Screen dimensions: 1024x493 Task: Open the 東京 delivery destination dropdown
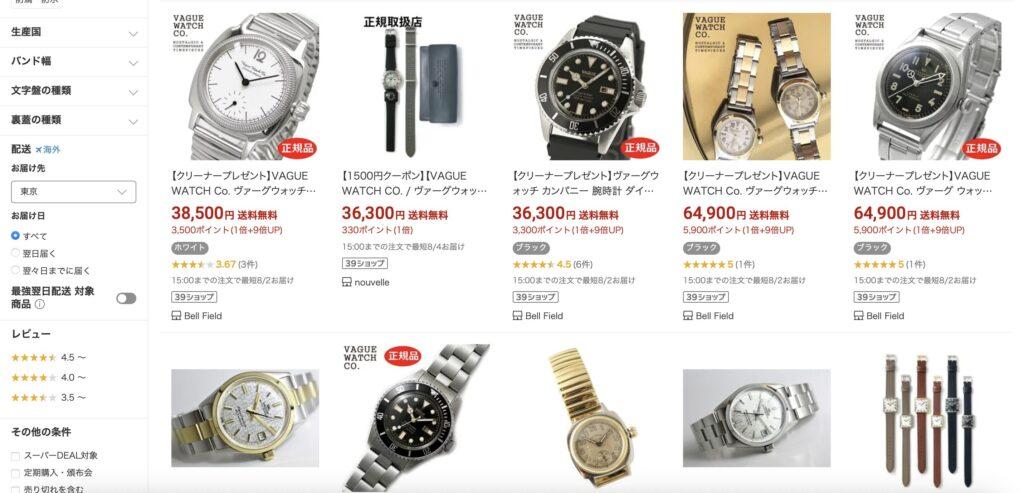click(x=74, y=192)
